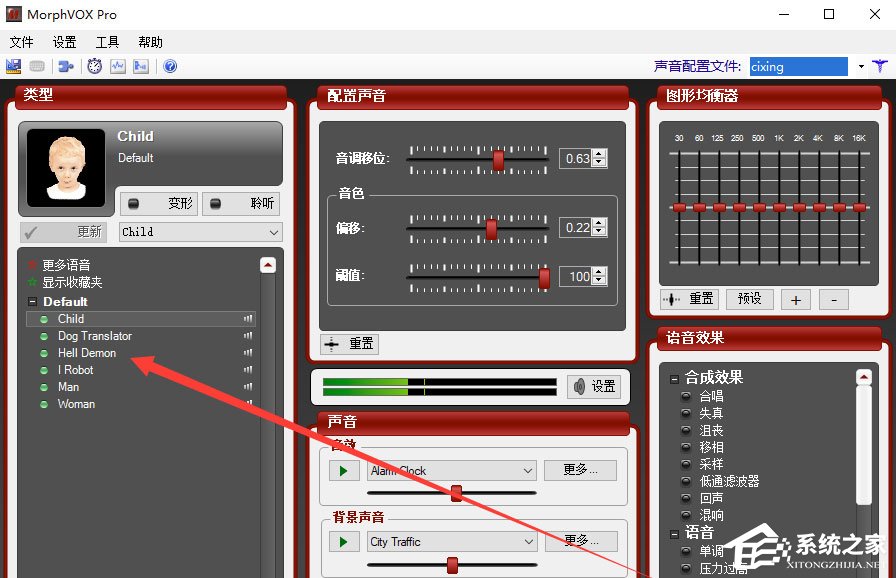This screenshot has width=896, height=578.
Task: Click the red star next to 更多语音
Action: click(x=33, y=264)
